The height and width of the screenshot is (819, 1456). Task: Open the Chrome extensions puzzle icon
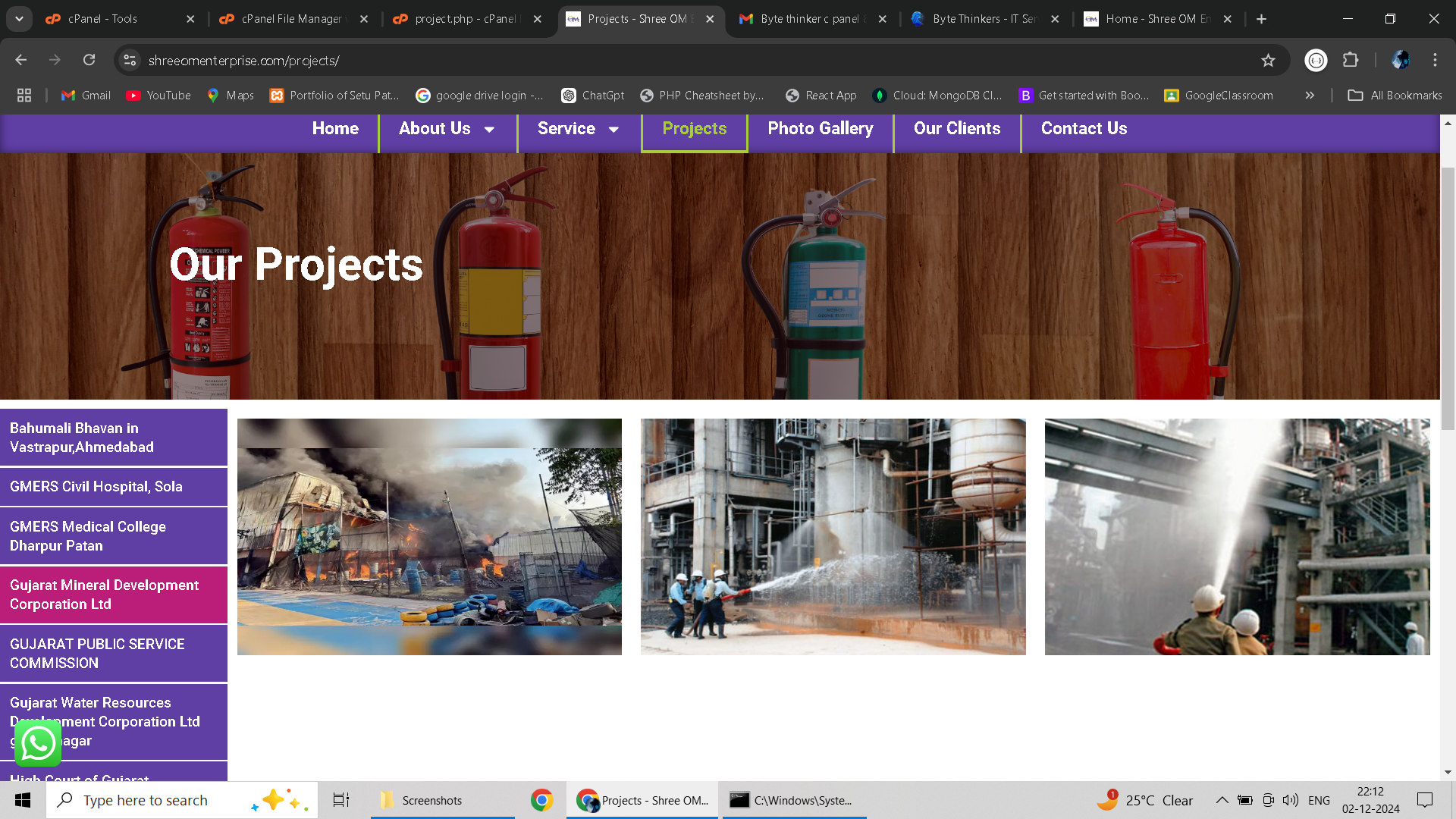point(1351,60)
